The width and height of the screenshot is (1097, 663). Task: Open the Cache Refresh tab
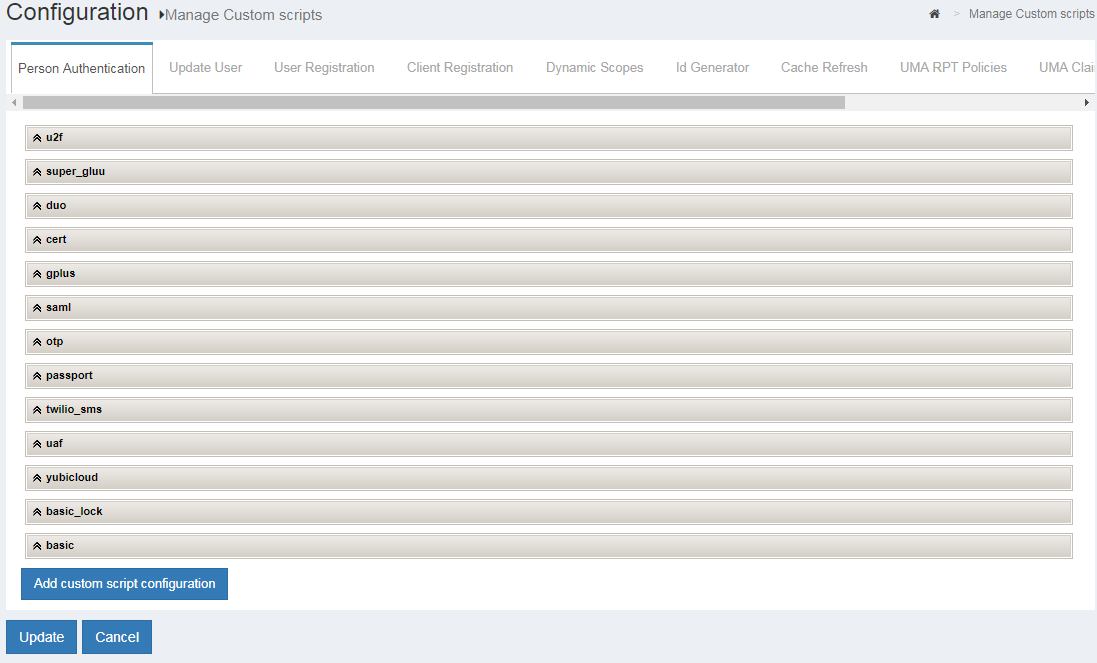coord(824,67)
